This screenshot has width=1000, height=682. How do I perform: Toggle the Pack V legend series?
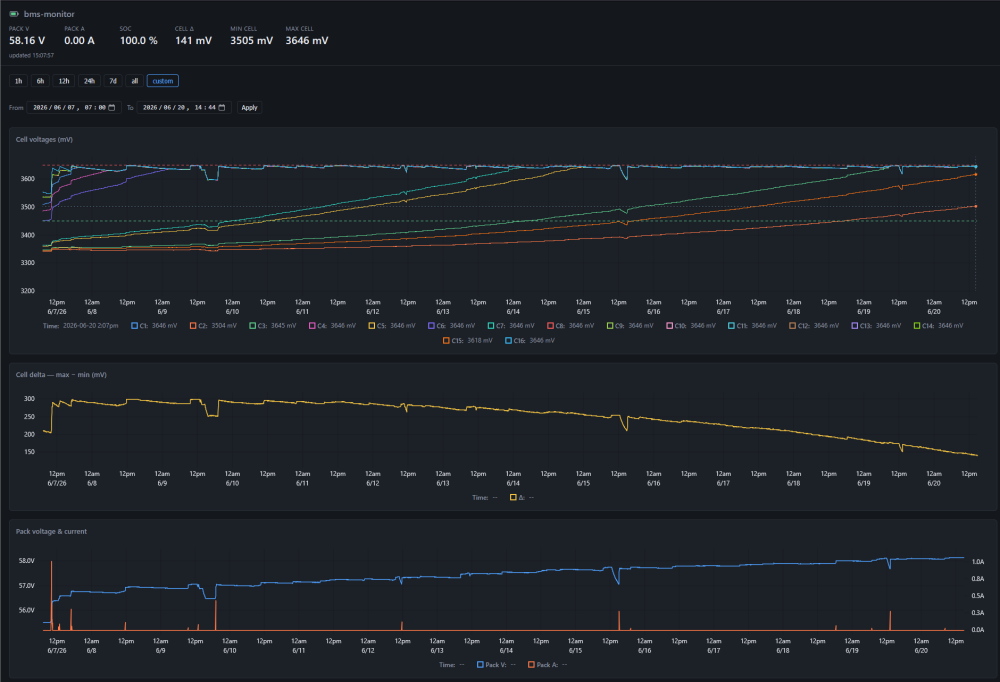(x=496, y=665)
